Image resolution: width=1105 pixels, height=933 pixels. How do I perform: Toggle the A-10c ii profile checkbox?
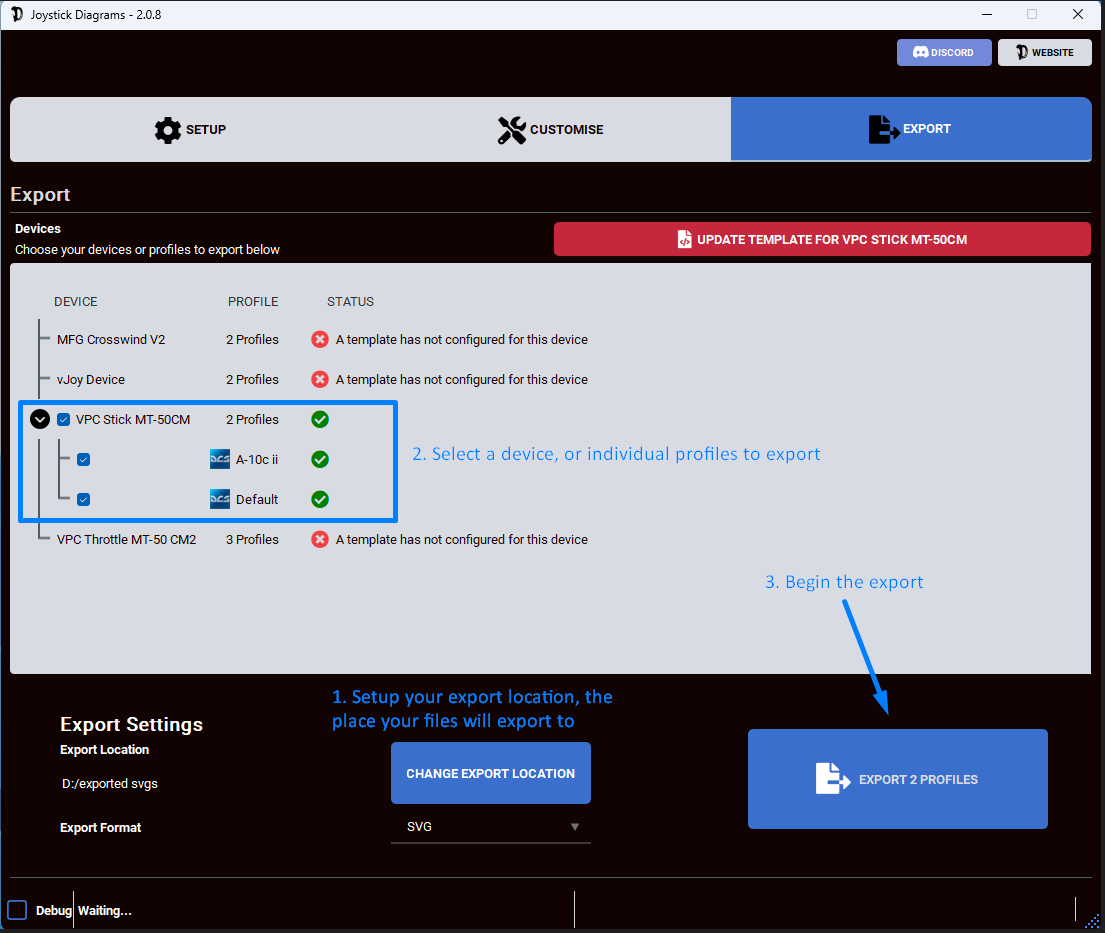[x=84, y=459]
